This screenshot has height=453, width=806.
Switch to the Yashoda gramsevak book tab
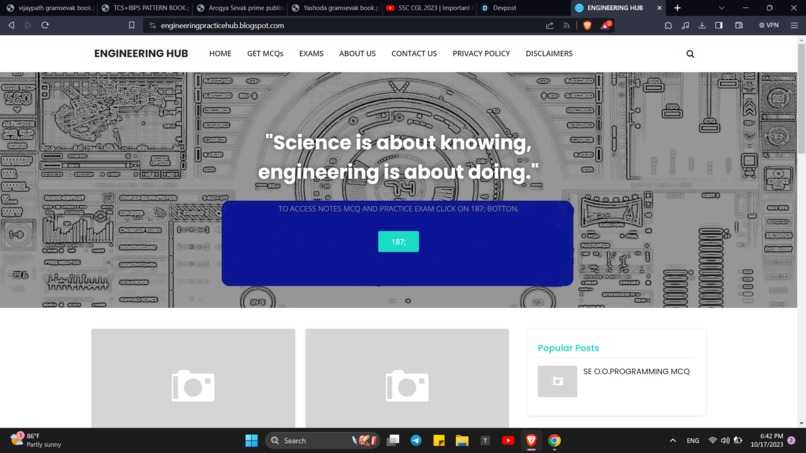tap(335, 8)
